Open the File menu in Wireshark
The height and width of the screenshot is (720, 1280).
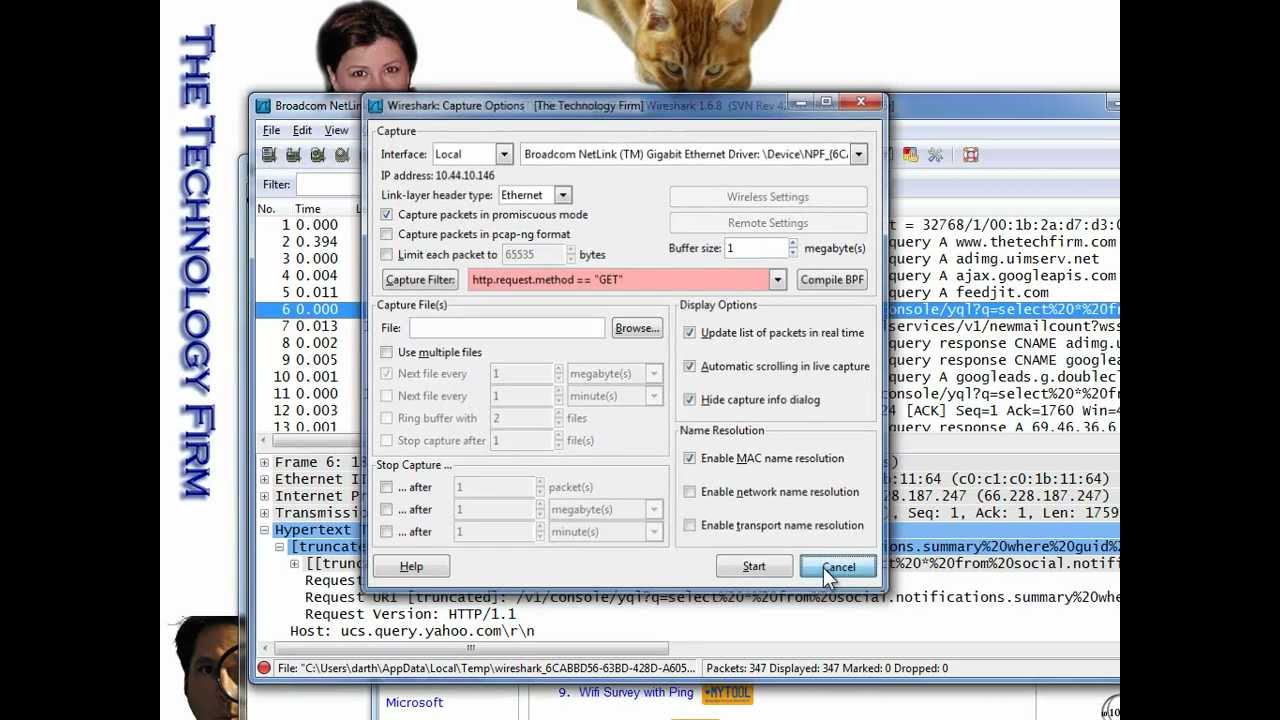271,130
